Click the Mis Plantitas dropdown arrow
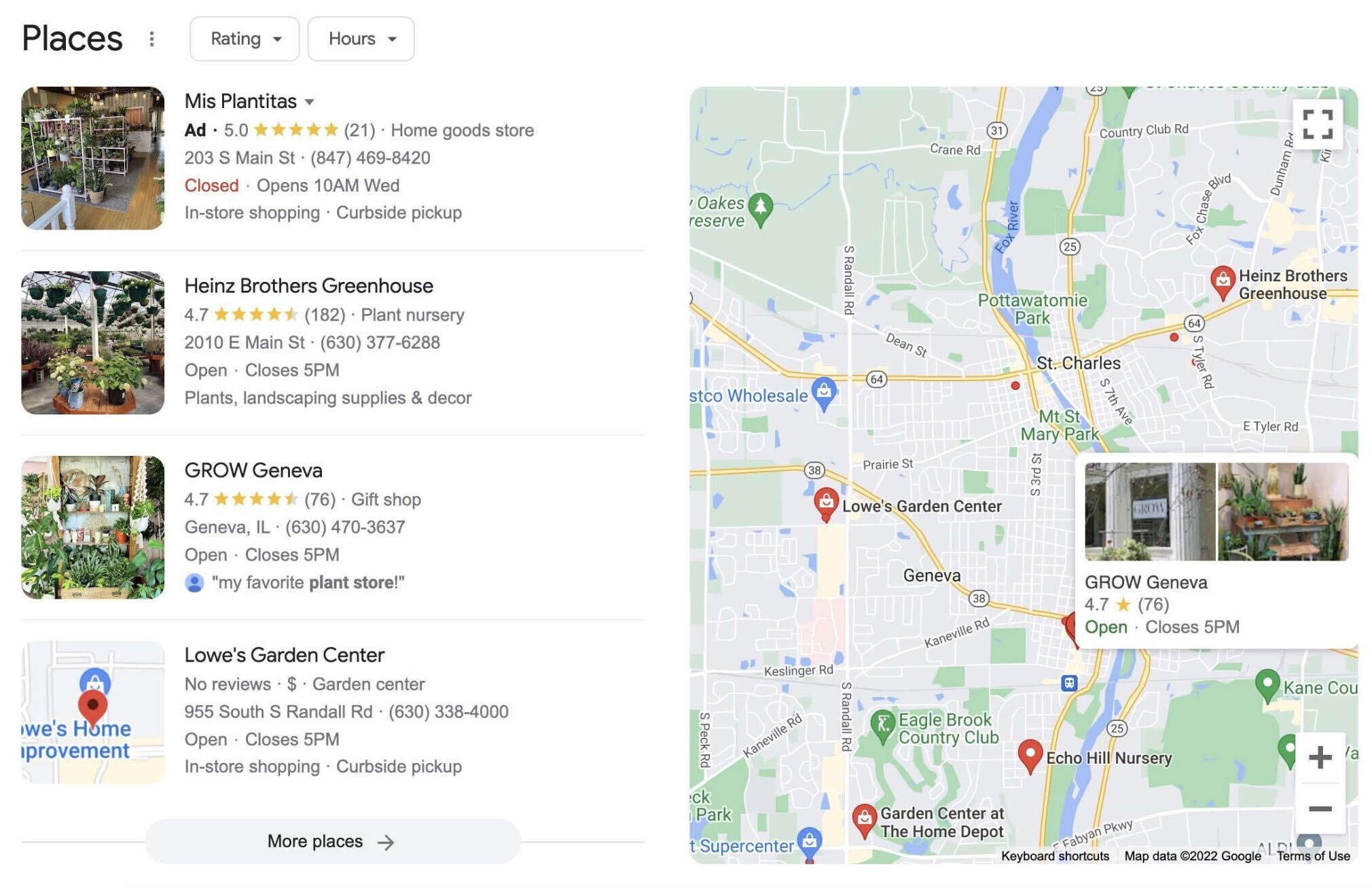The image size is (1372, 888). (311, 101)
